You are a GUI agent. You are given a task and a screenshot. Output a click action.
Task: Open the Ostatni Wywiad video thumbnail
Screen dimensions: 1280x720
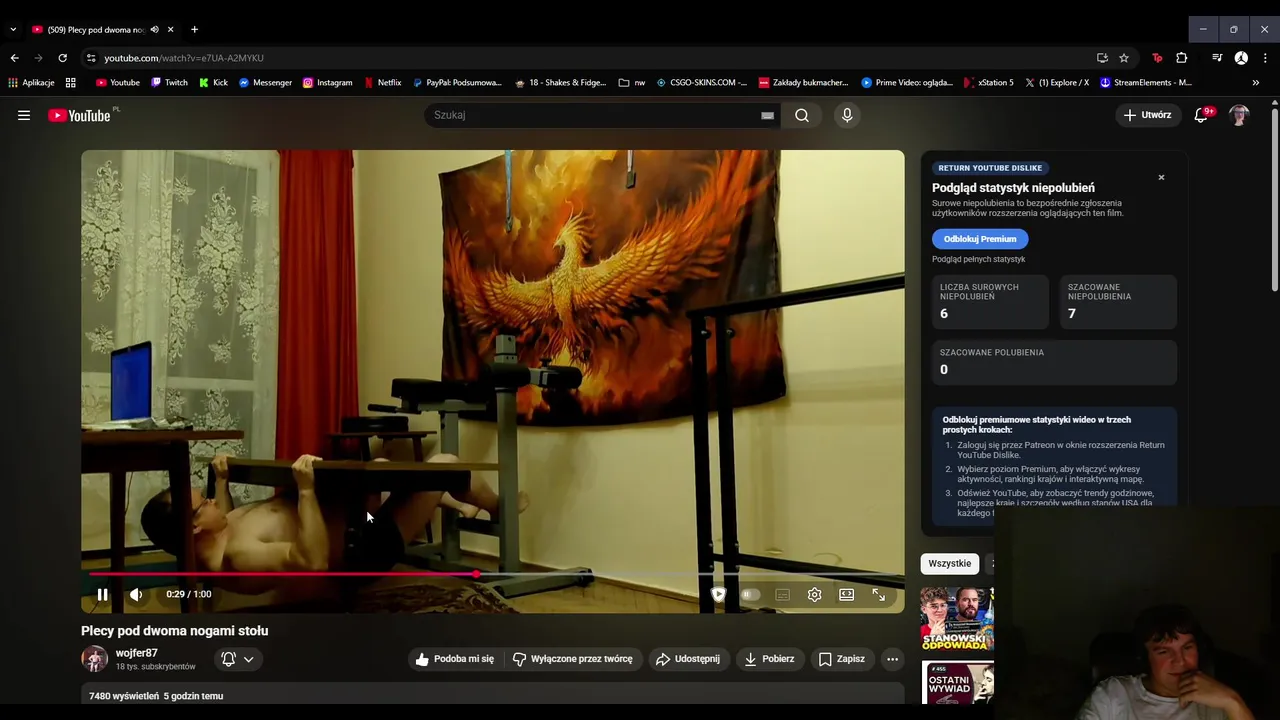(957, 683)
